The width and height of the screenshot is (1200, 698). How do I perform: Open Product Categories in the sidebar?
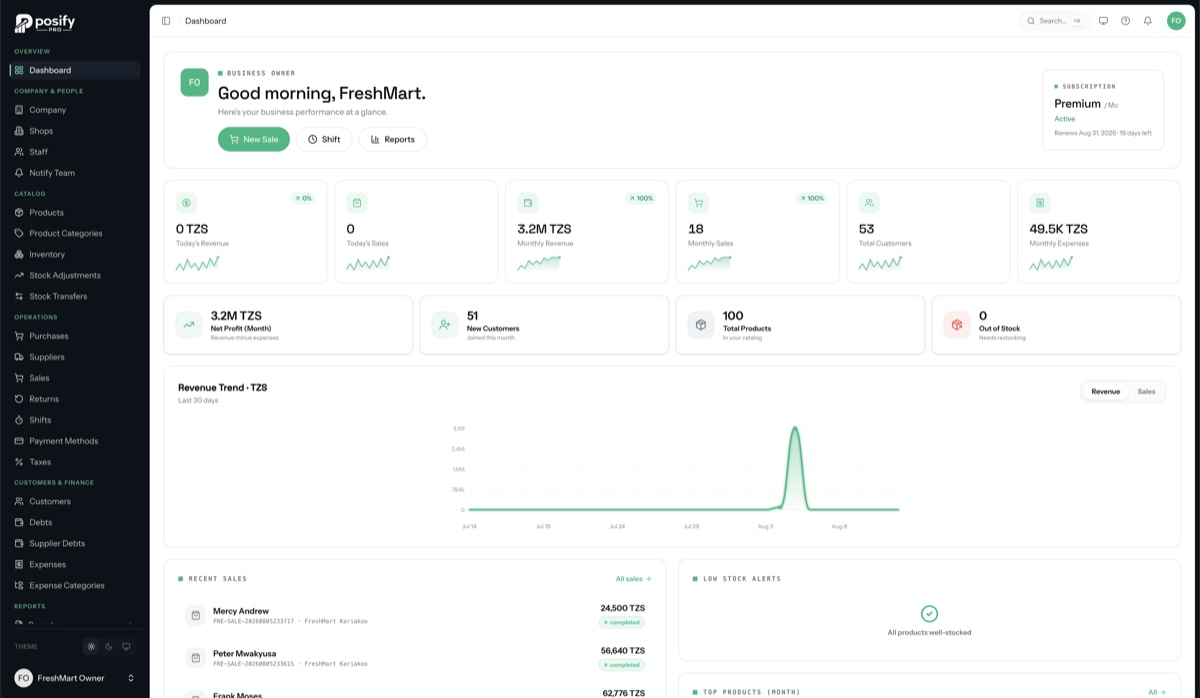[75, 233]
